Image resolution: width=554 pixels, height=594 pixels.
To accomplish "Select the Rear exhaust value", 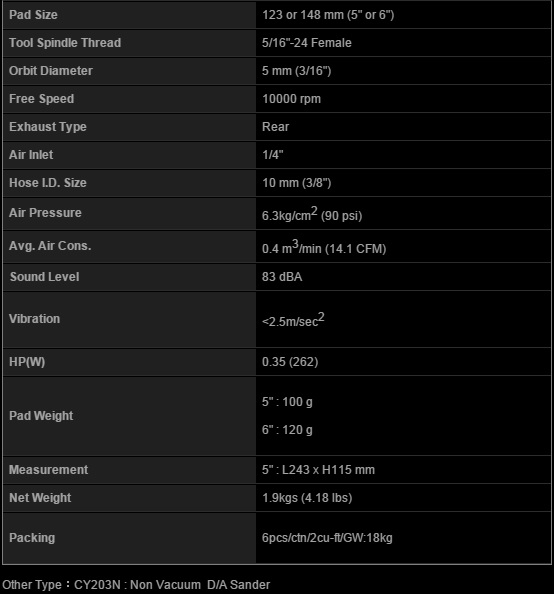I will pos(275,127).
